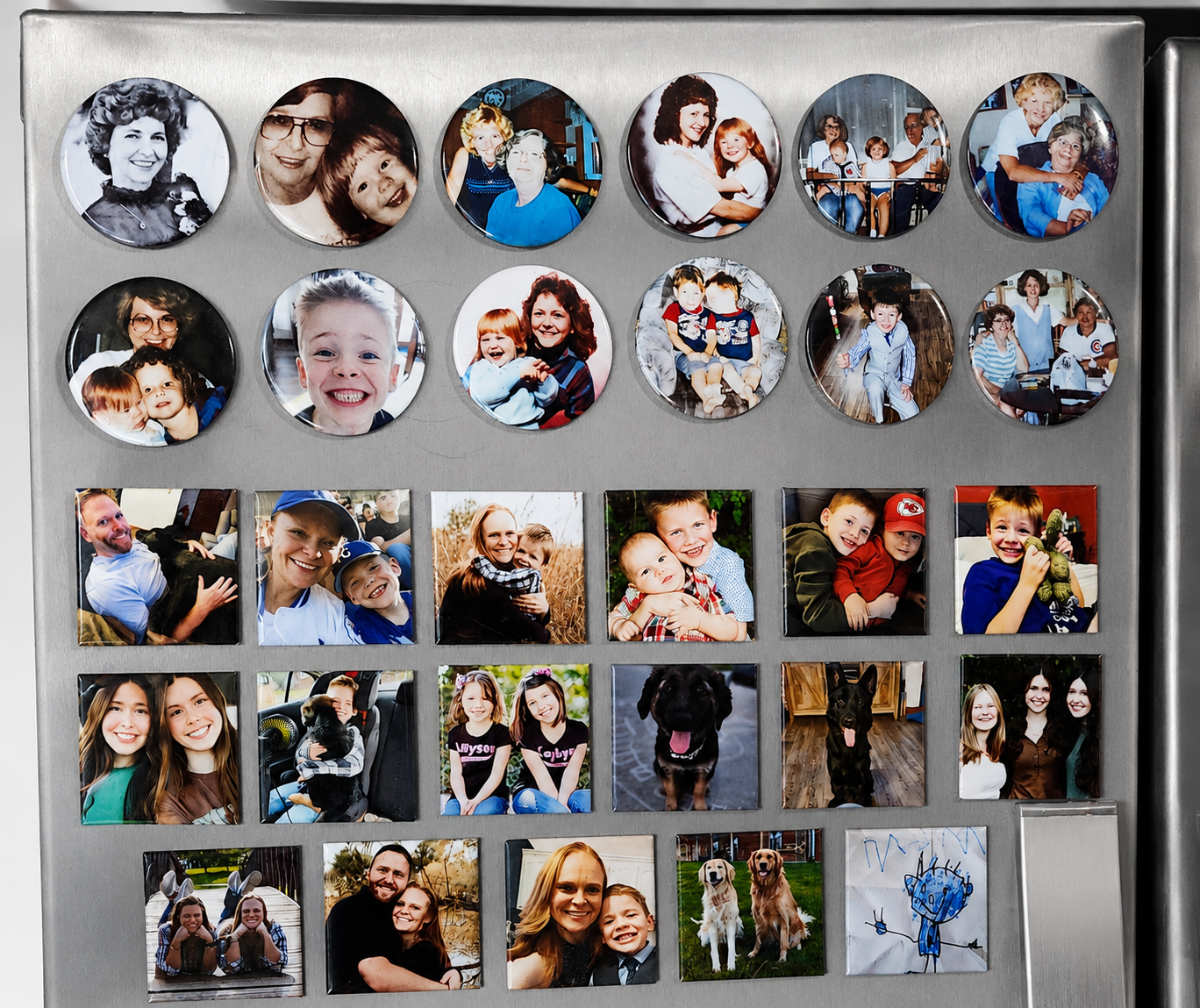Select magnet of two girls lying on dock

pyautogui.click(x=224, y=923)
